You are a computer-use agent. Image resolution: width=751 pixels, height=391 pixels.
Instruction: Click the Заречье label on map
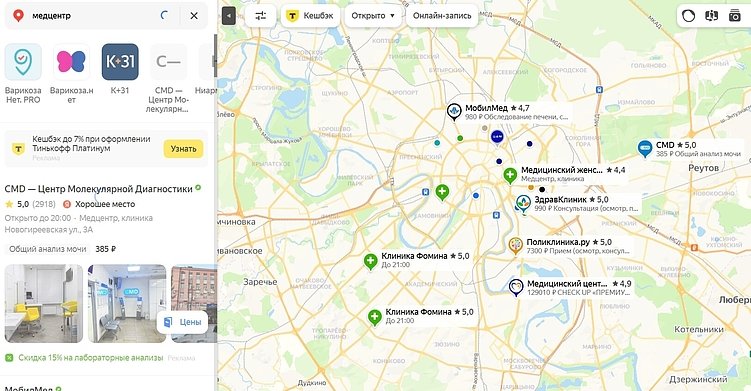tap(260, 282)
